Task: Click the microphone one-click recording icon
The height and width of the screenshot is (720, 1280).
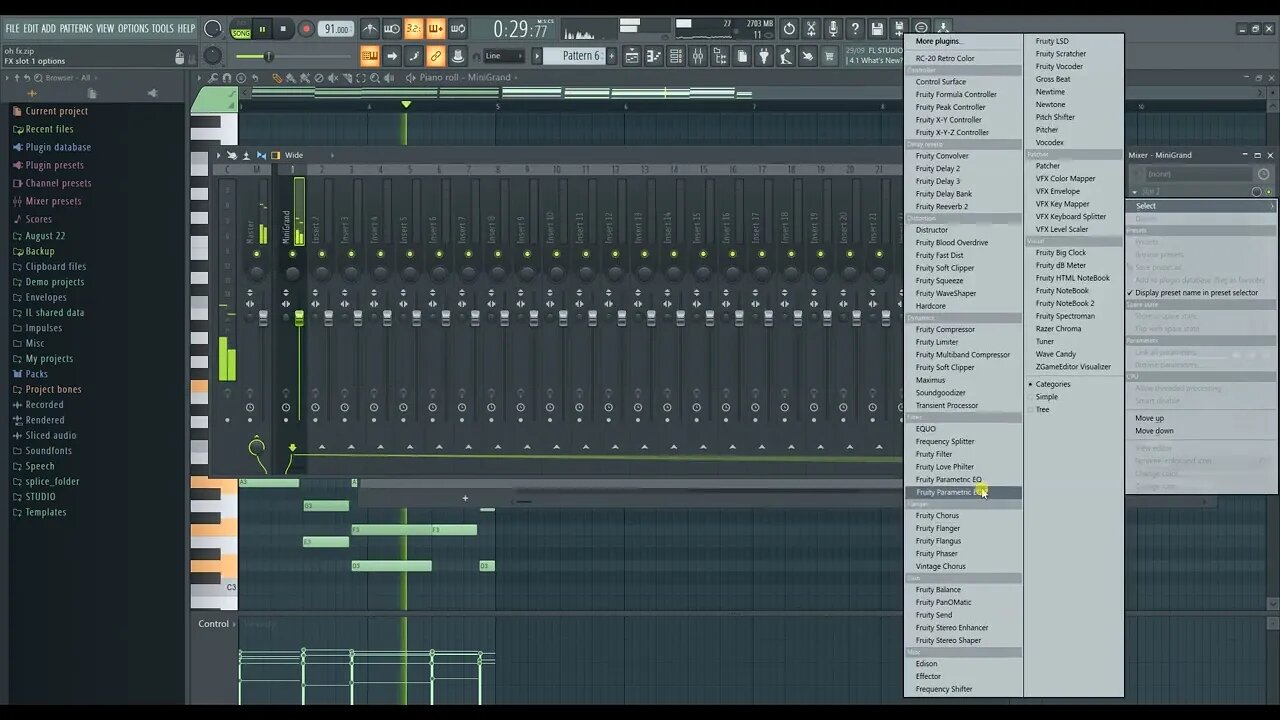Action: (833, 29)
